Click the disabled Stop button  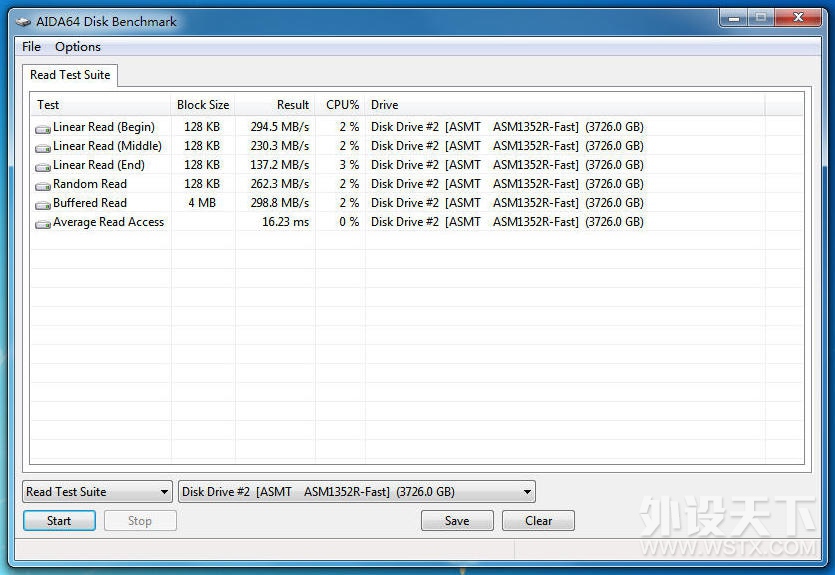140,521
